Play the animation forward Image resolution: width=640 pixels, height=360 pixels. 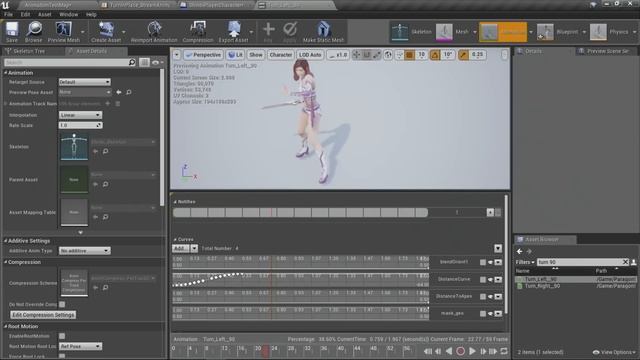point(472,351)
